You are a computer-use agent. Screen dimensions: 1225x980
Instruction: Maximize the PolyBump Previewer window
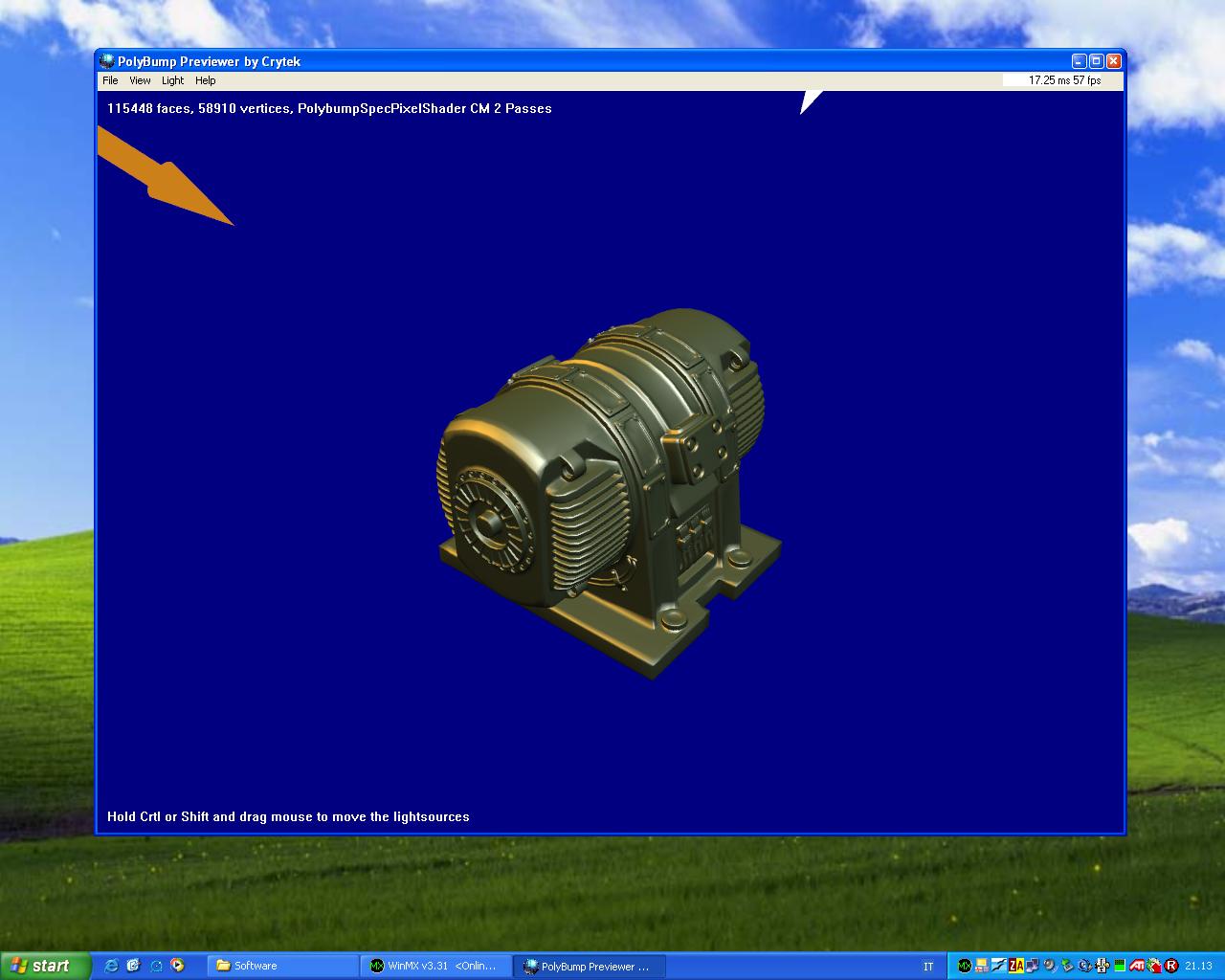point(1096,61)
